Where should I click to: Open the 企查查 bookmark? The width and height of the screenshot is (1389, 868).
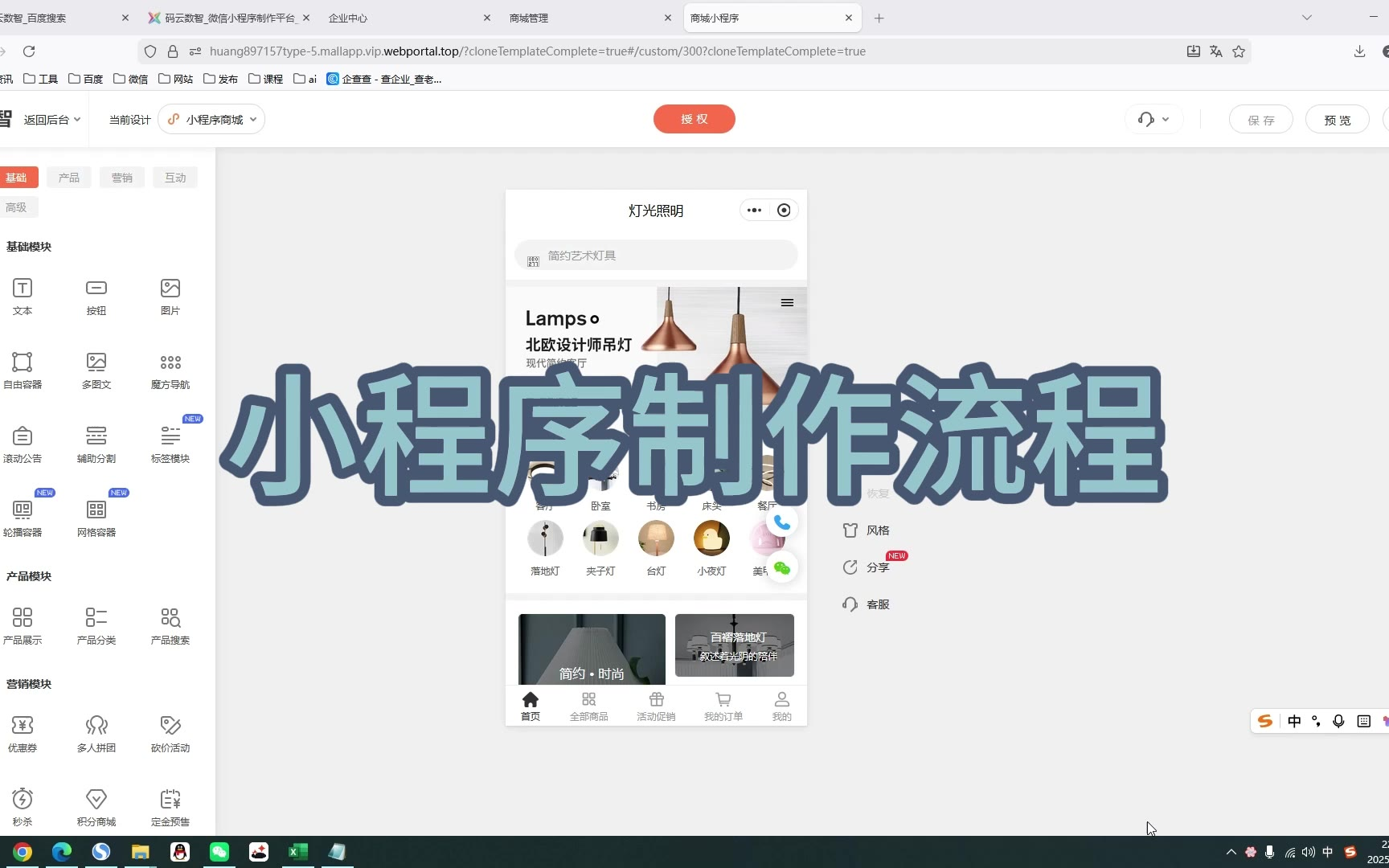(384, 79)
